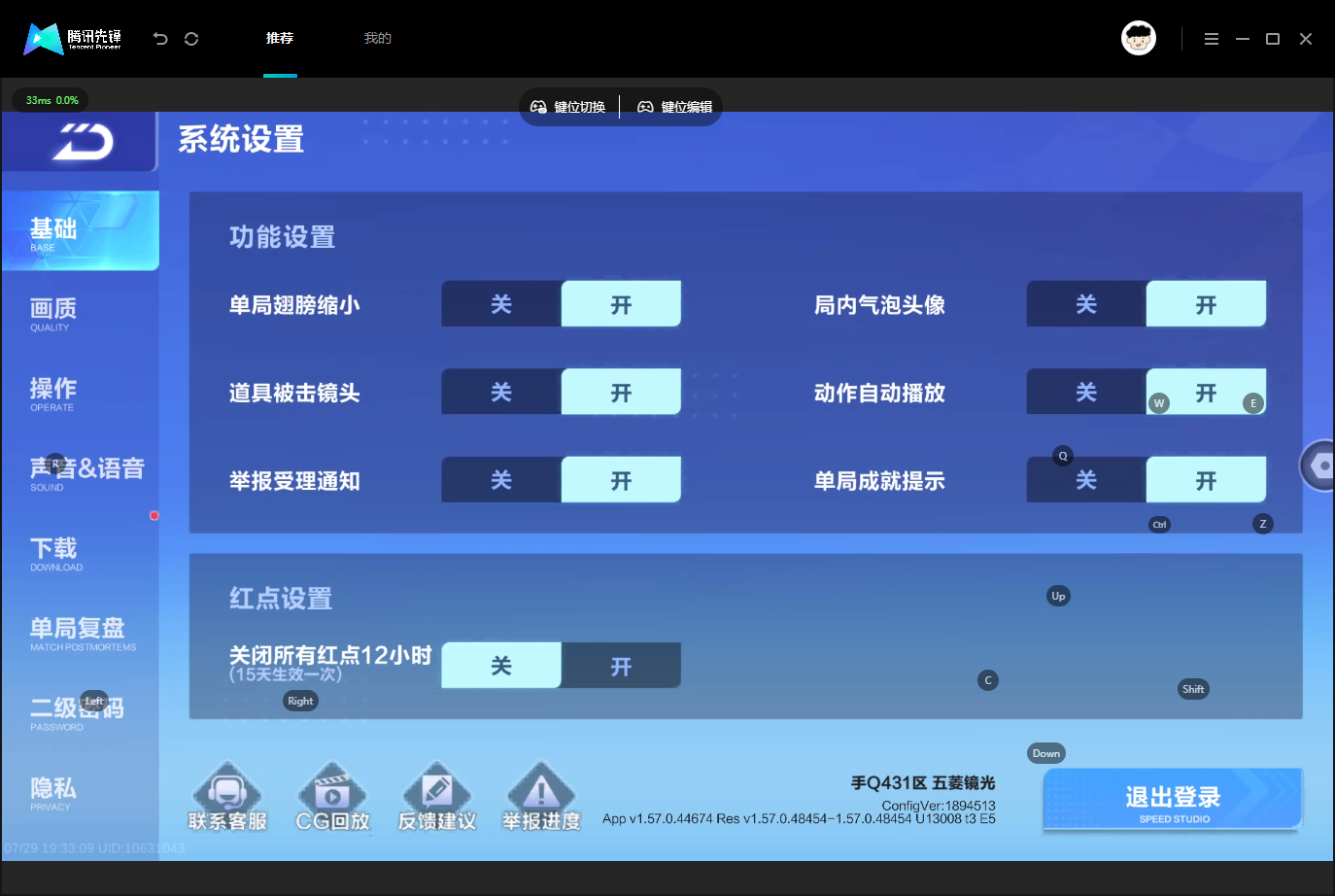Open 联系客服 customer service icon
The height and width of the screenshot is (896, 1335).
227,797
